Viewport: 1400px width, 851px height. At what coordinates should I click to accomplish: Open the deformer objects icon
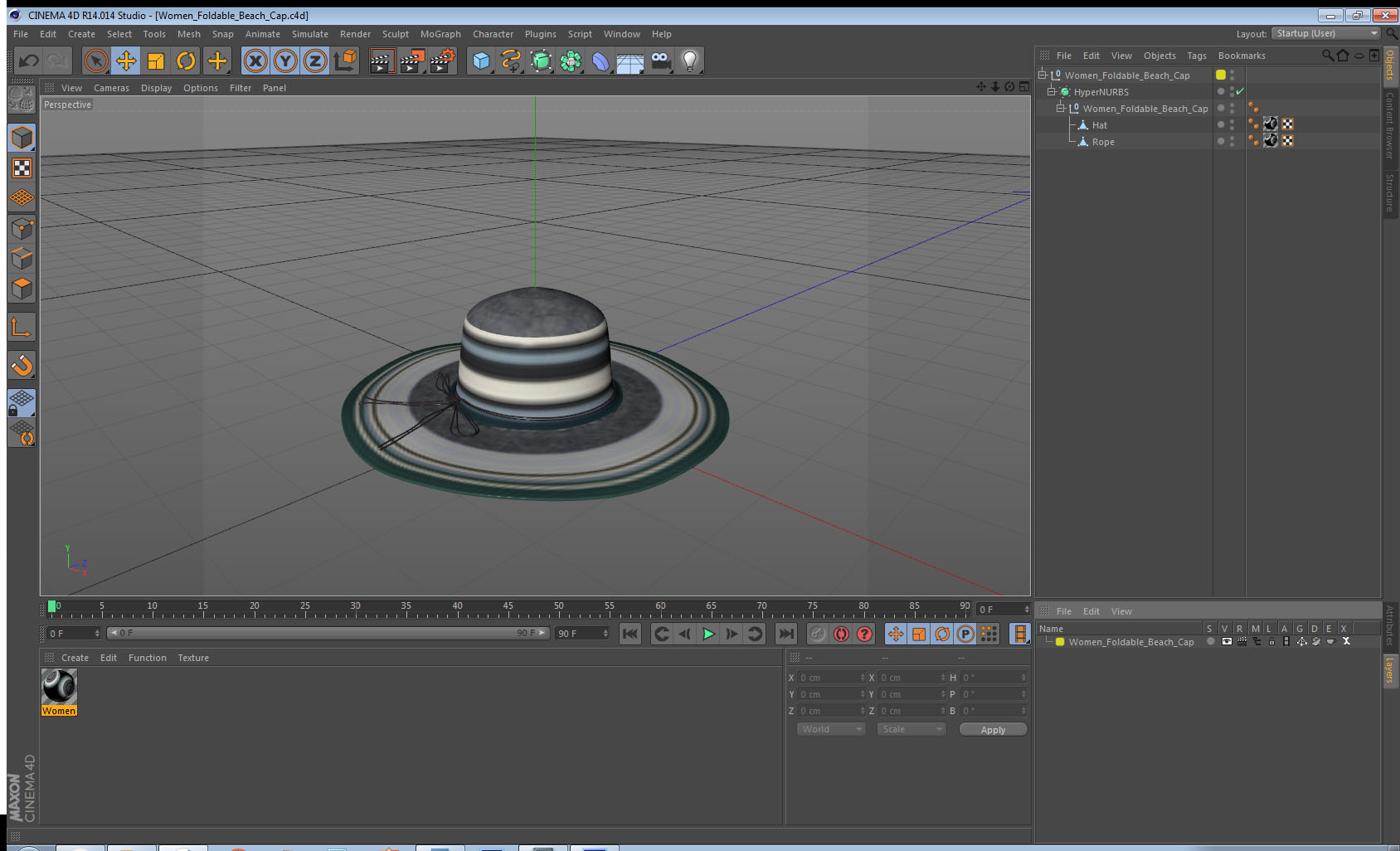[600, 61]
